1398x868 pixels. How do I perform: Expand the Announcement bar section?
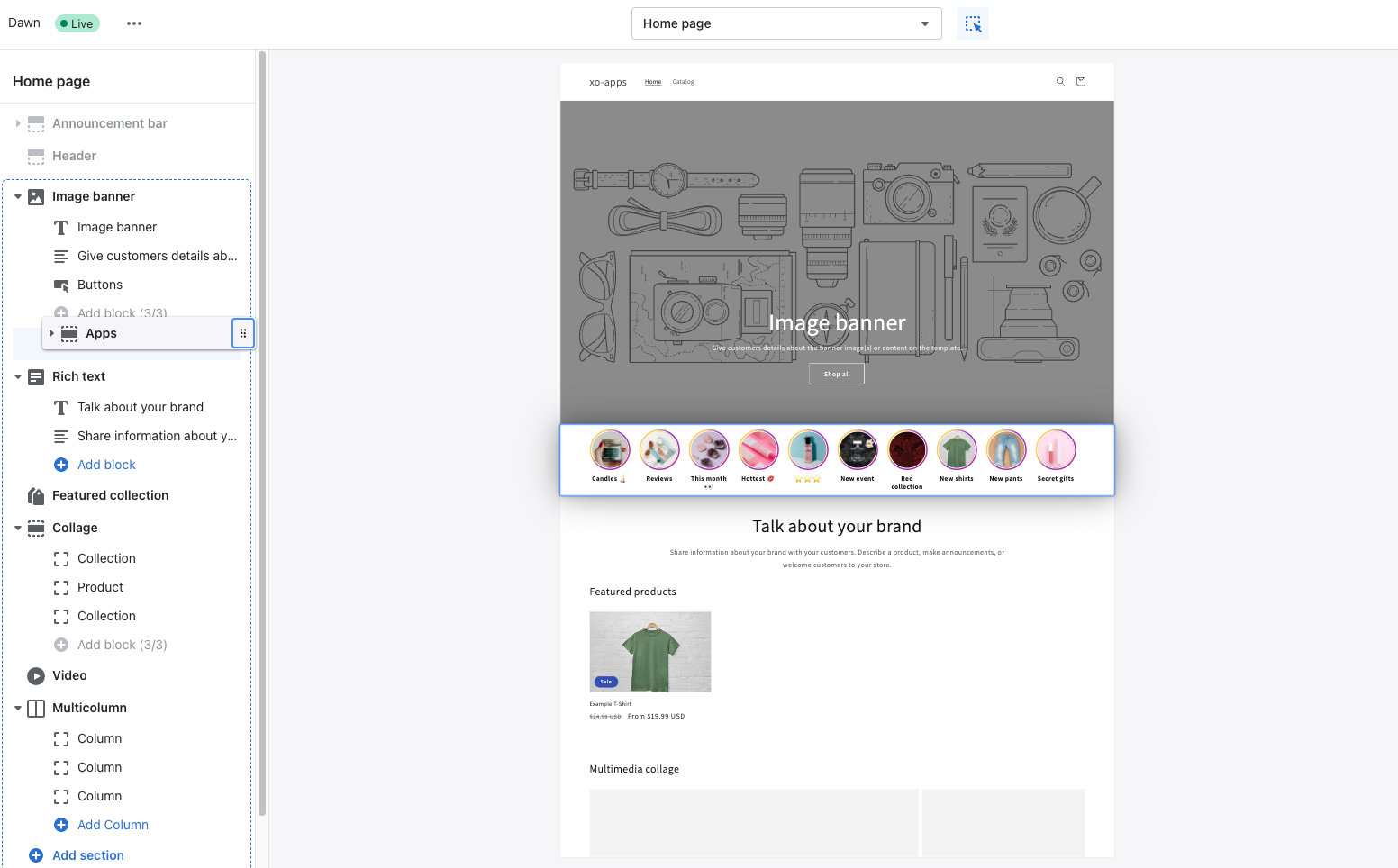coord(18,123)
